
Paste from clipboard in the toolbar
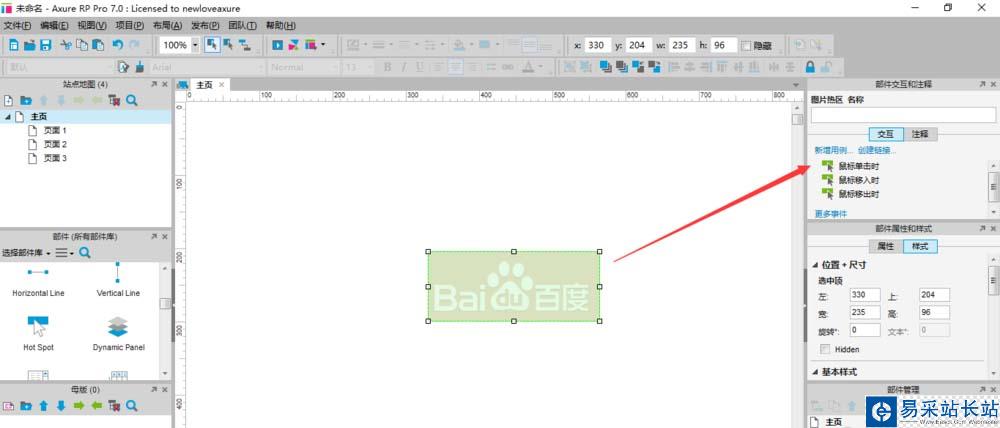[98, 45]
